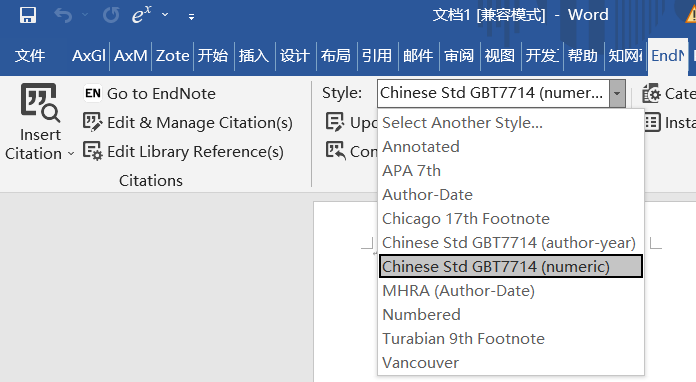696x382 pixels.
Task: Click the Go to EndNote label
Action: click(161, 94)
